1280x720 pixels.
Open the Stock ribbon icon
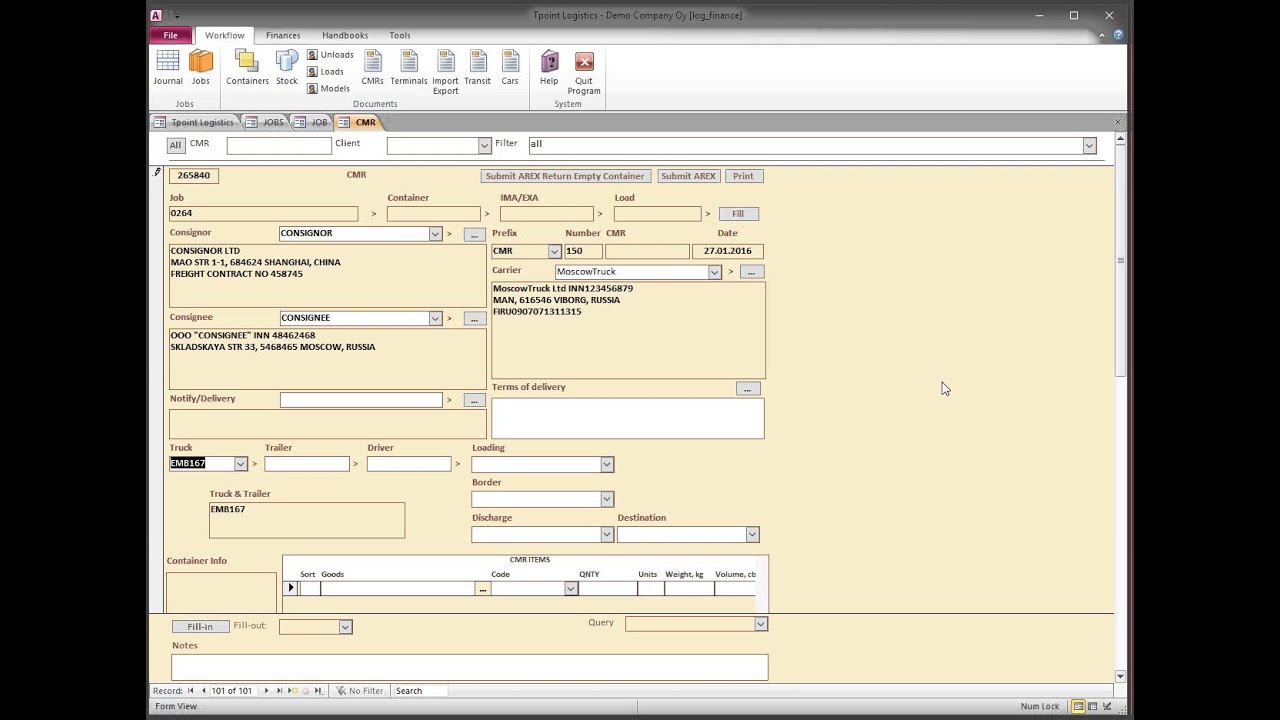coord(287,67)
